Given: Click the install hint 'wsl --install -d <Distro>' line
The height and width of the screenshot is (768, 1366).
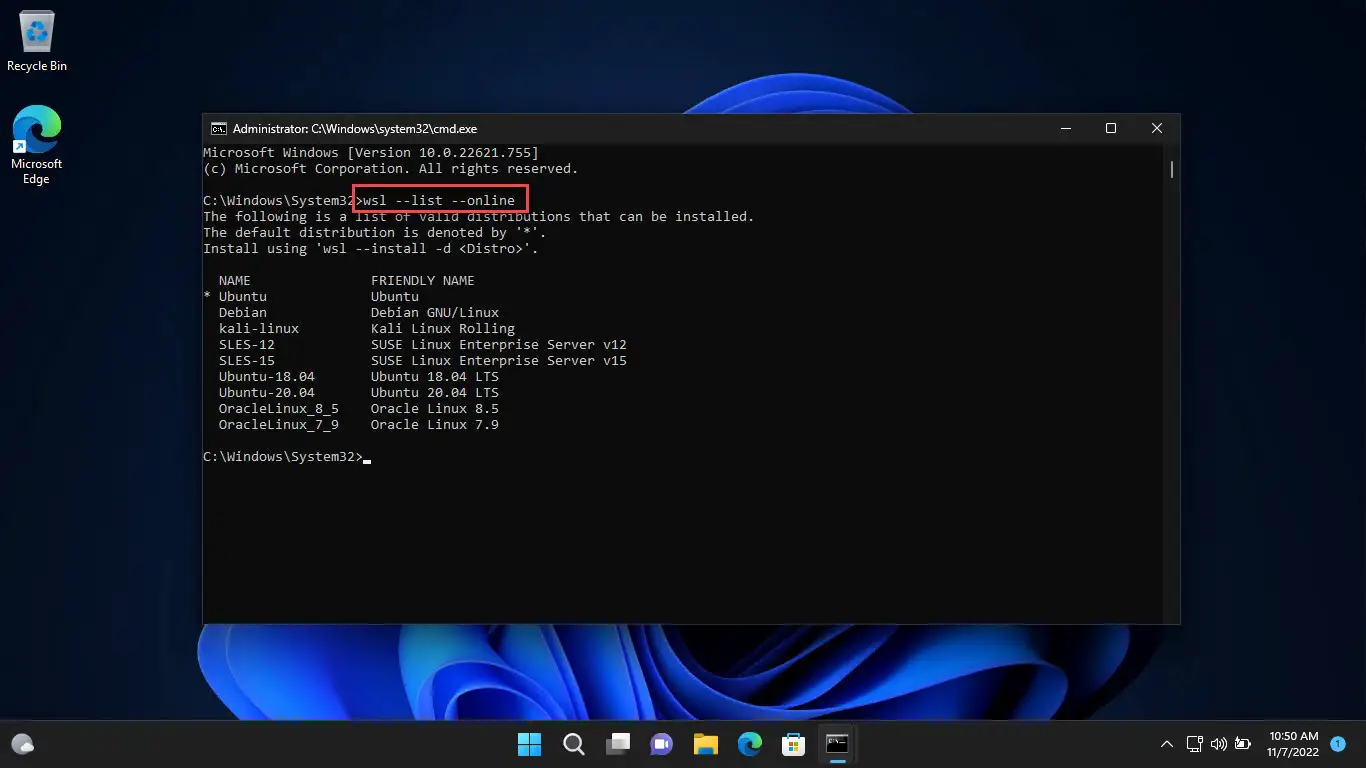Looking at the screenshot, I should tap(371, 249).
